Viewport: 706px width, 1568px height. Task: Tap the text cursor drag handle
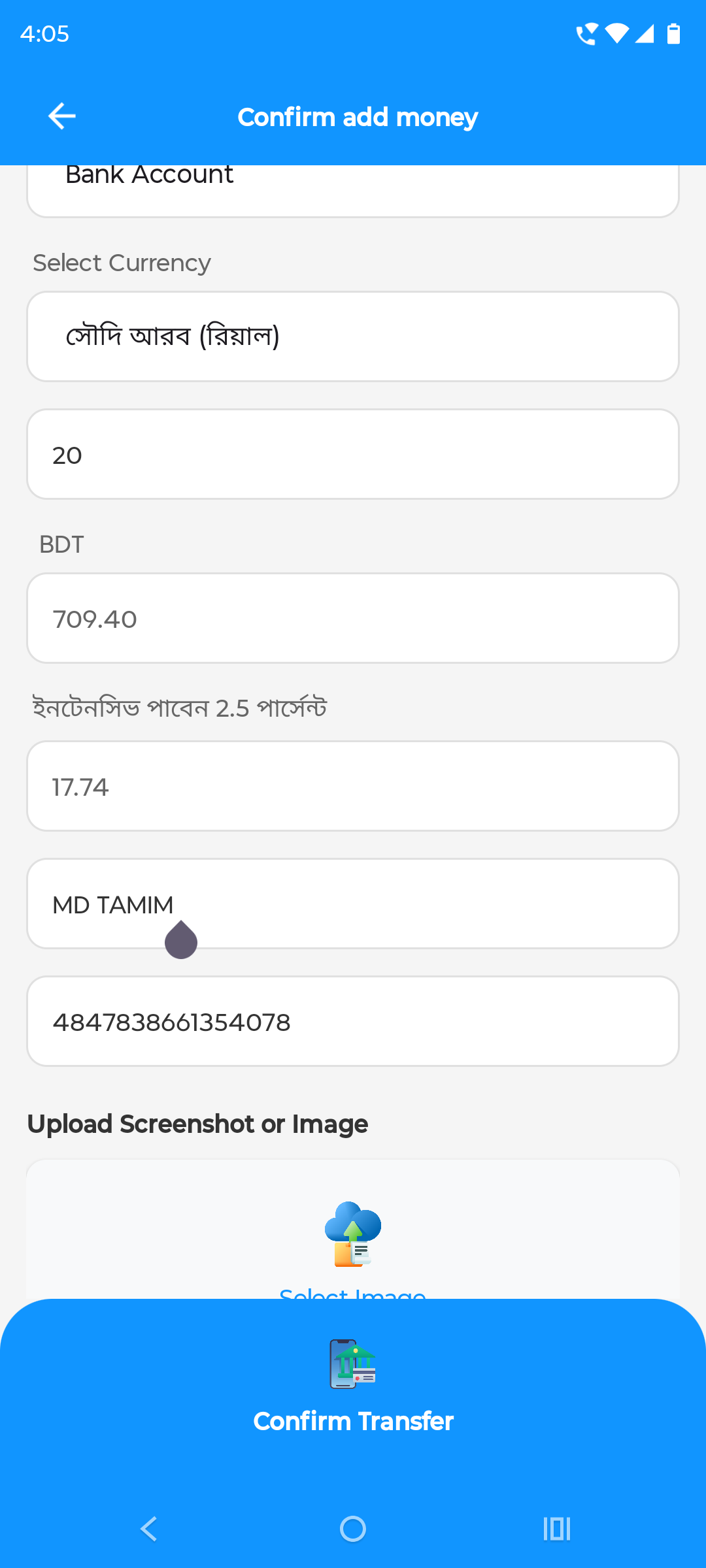181,941
